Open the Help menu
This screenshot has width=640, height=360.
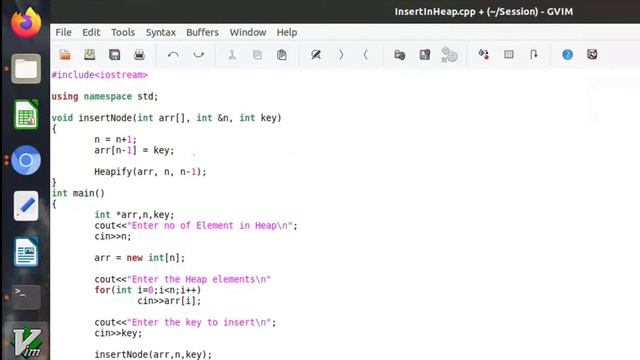coord(287,32)
